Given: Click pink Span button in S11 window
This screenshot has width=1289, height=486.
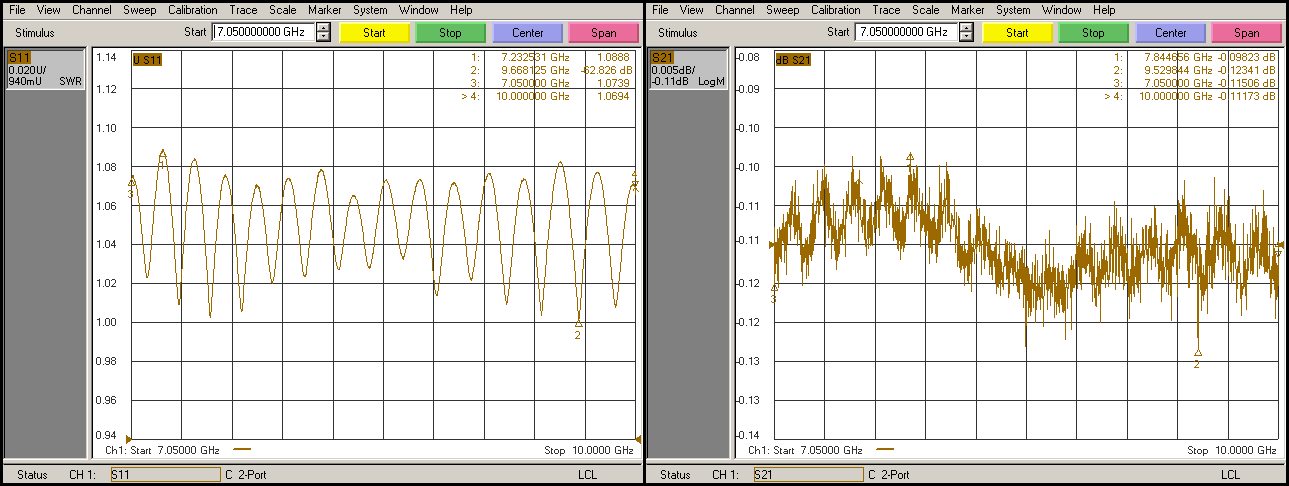Looking at the screenshot, I should pos(603,32).
